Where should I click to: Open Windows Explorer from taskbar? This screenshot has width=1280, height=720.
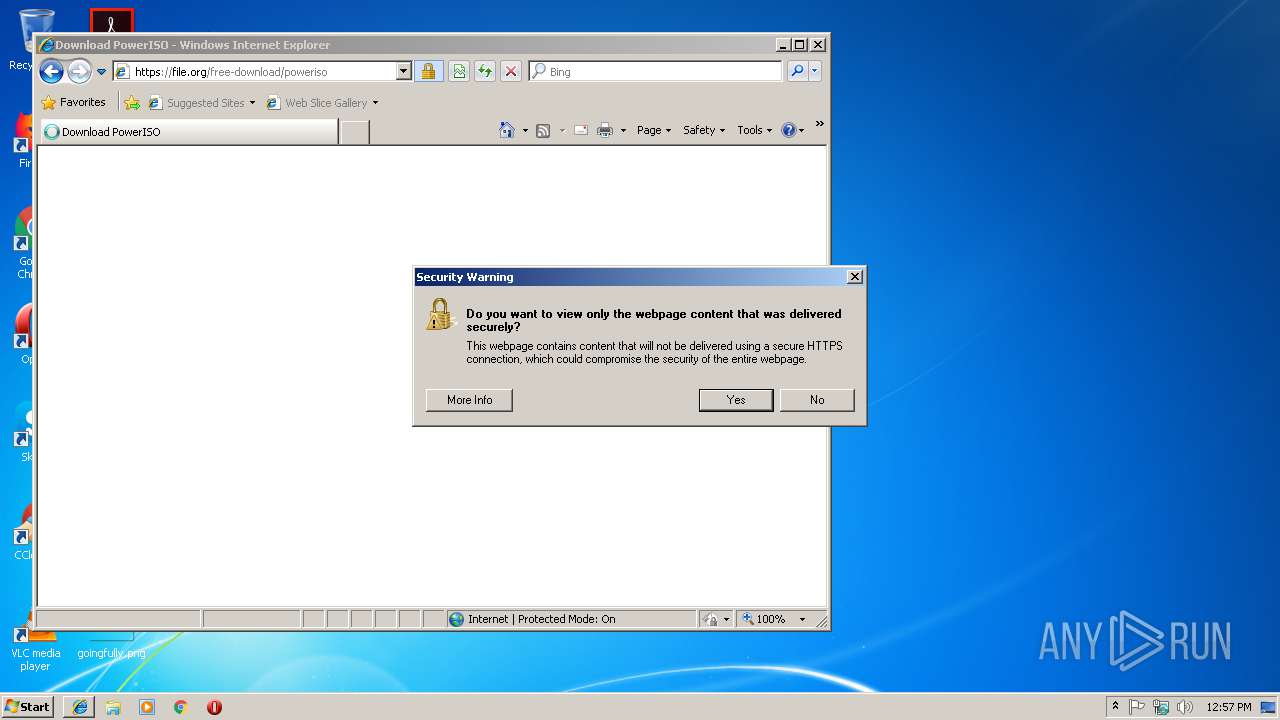(x=113, y=707)
